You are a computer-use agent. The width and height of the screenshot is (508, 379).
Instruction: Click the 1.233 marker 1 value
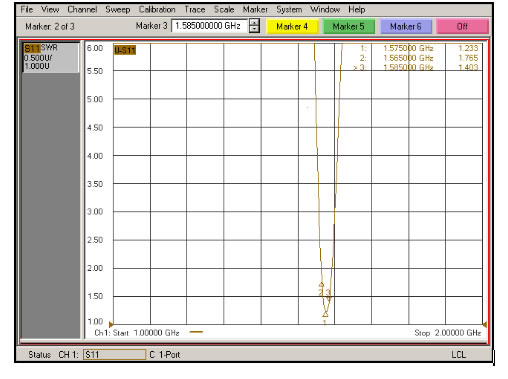click(x=468, y=48)
